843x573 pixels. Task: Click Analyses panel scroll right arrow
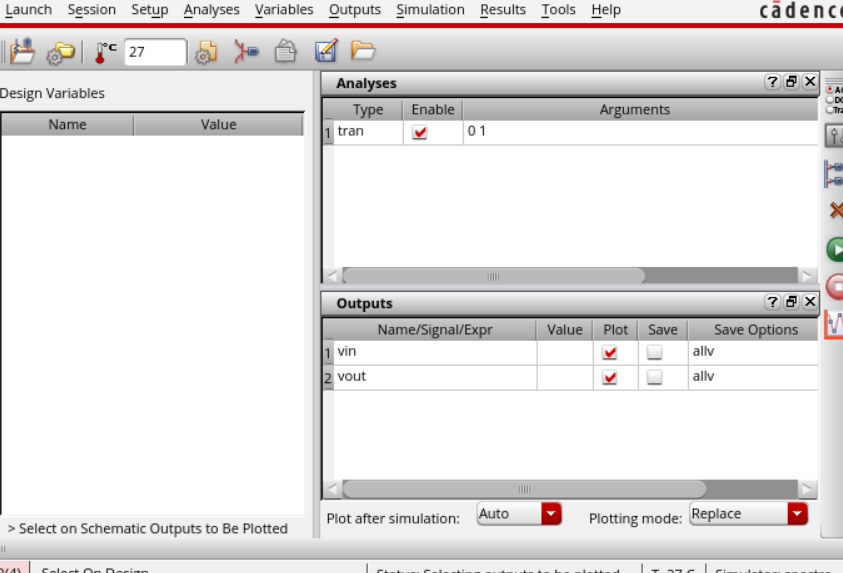click(x=806, y=277)
